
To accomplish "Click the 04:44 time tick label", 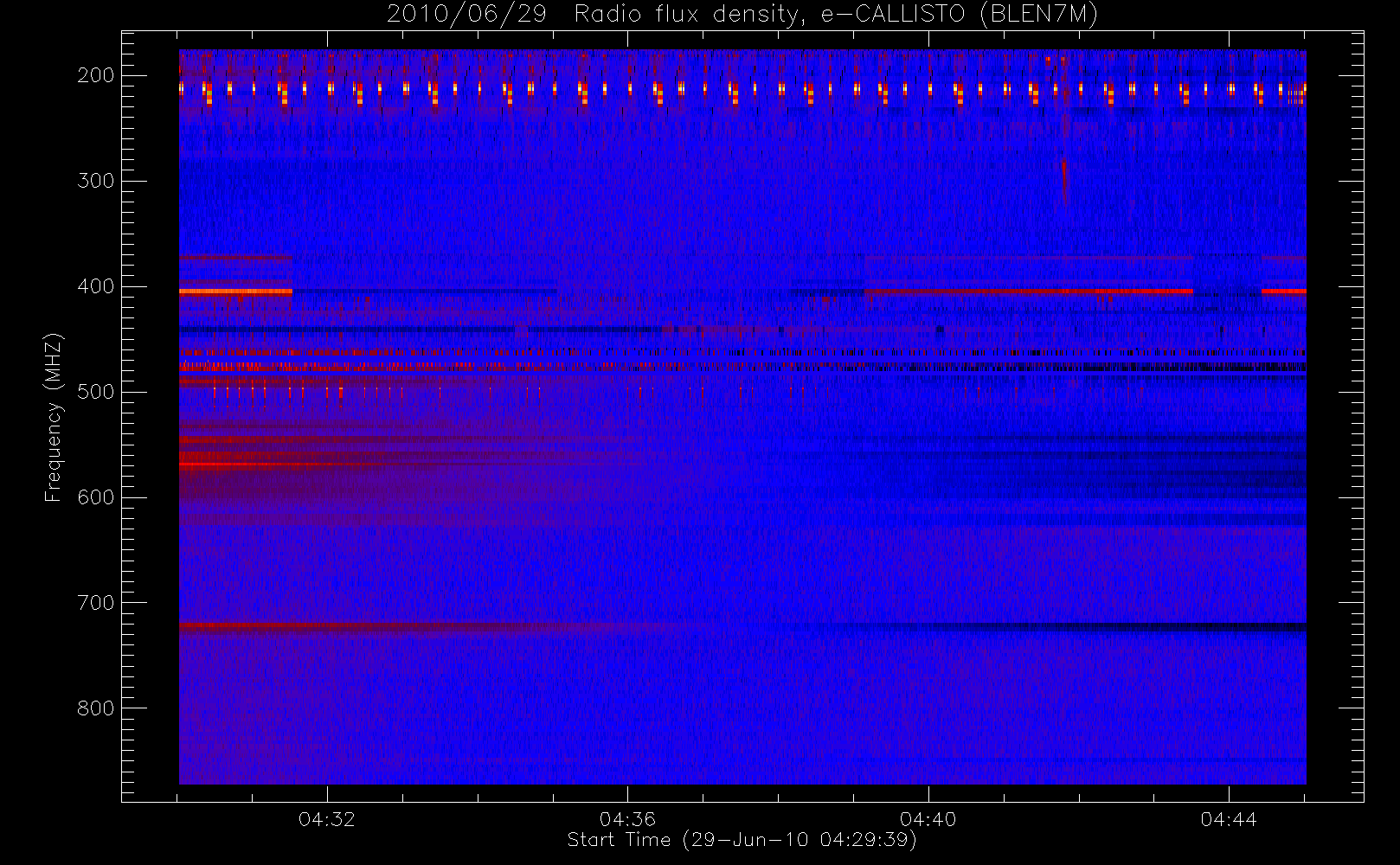I will pyautogui.click(x=1229, y=819).
